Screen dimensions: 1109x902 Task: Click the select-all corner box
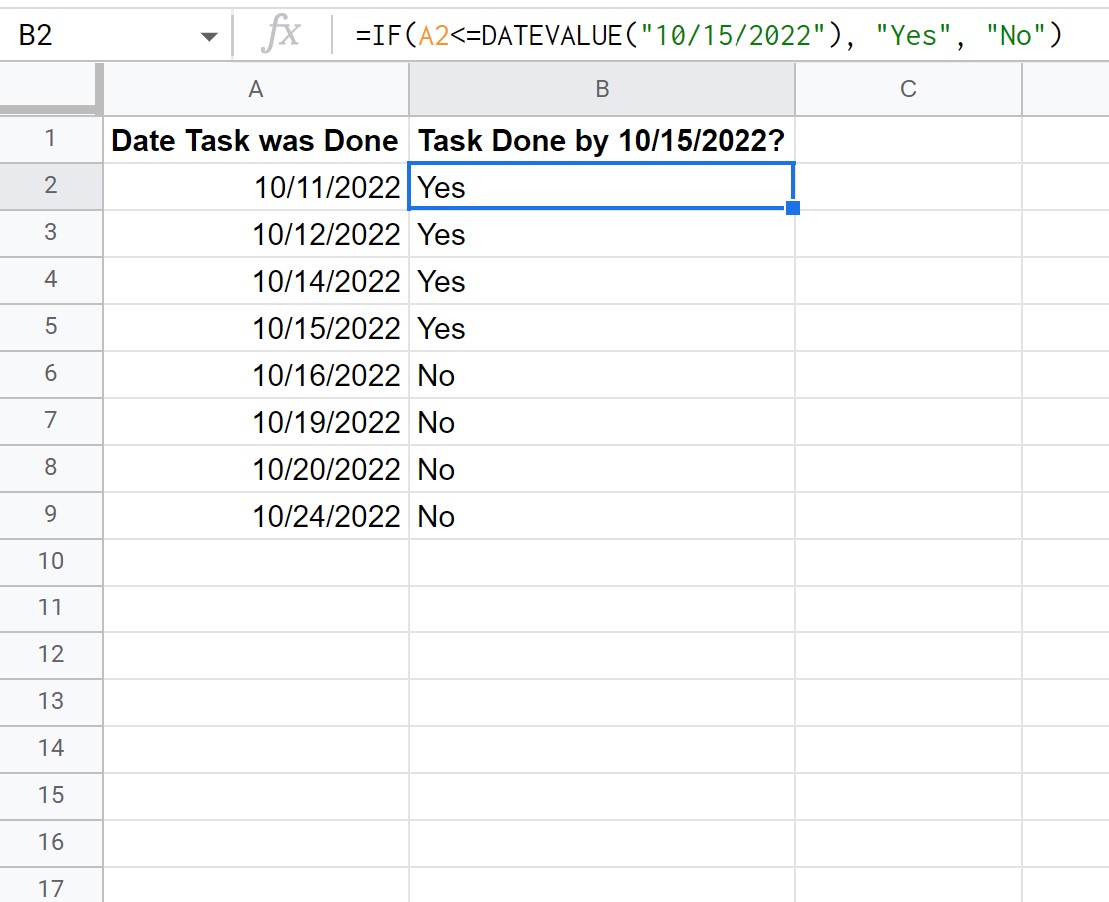pyautogui.click(x=50, y=88)
